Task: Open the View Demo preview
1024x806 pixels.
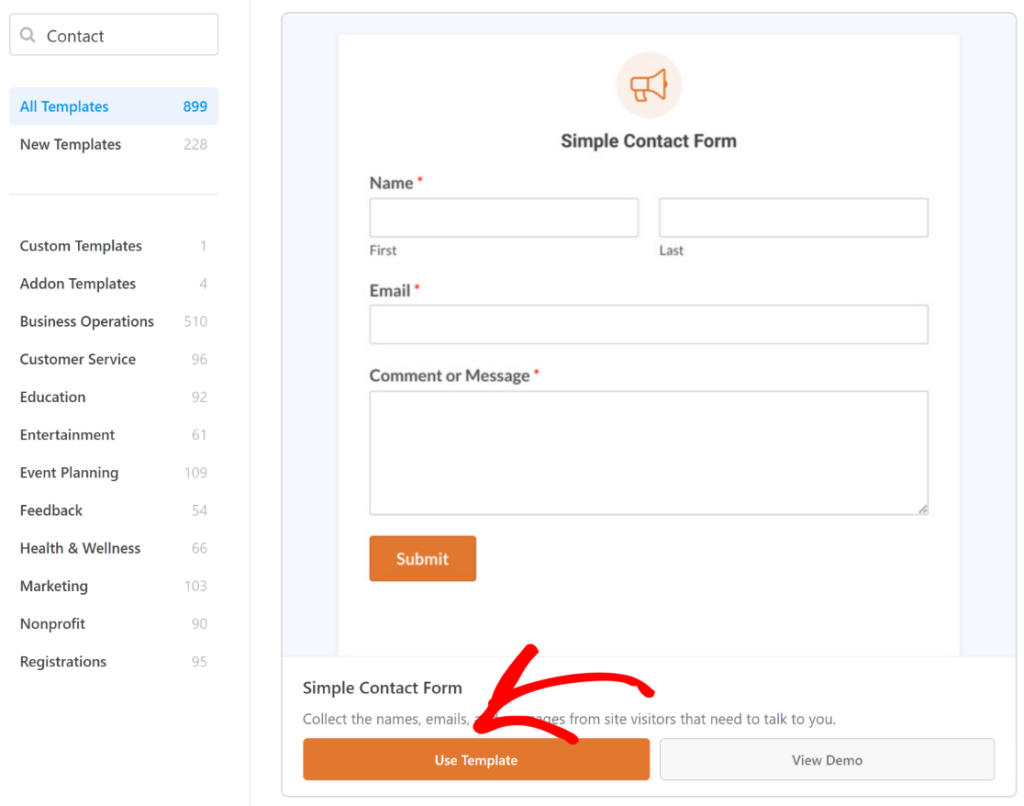Action: point(827,759)
